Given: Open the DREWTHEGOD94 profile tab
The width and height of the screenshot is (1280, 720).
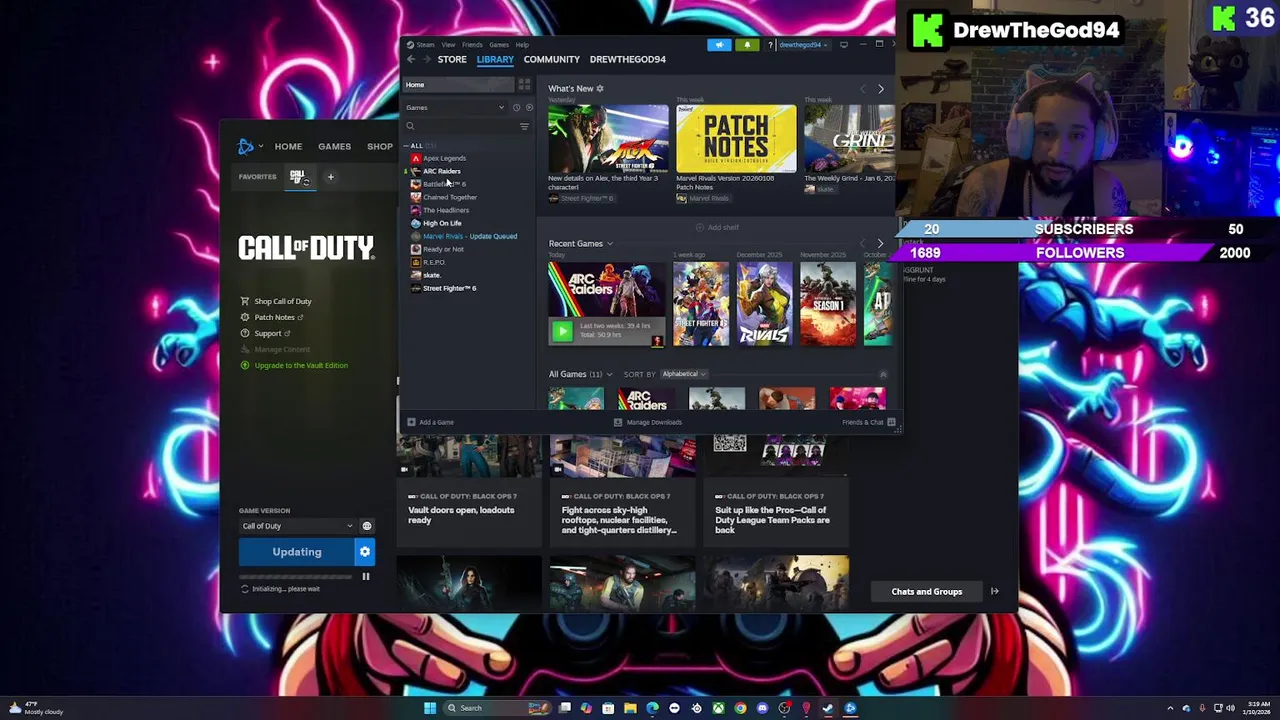Looking at the screenshot, I should 628,59.
